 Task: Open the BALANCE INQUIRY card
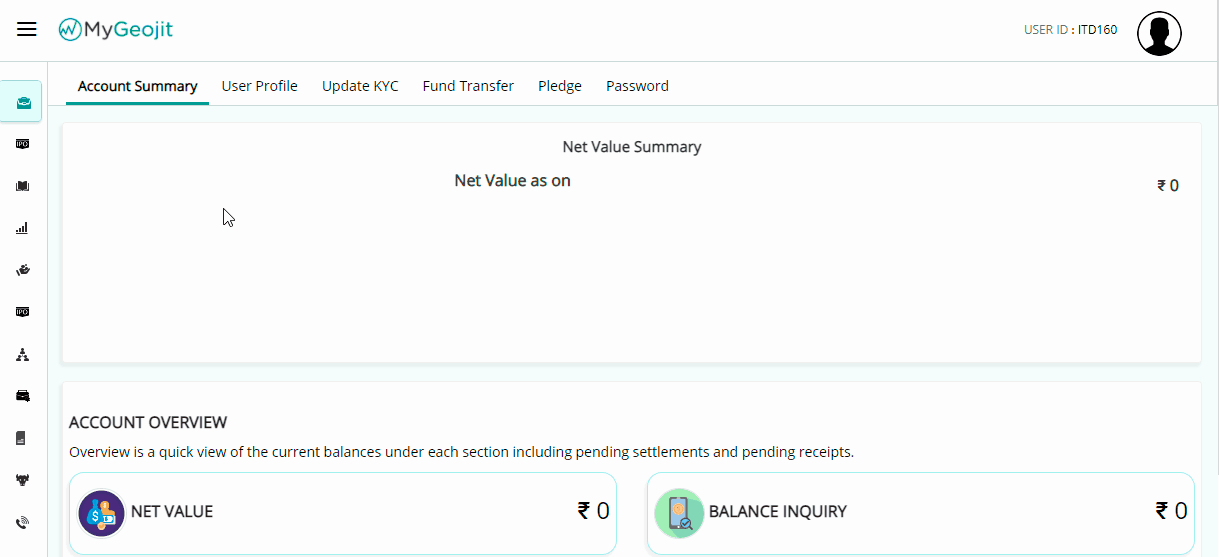click(921, 513)
